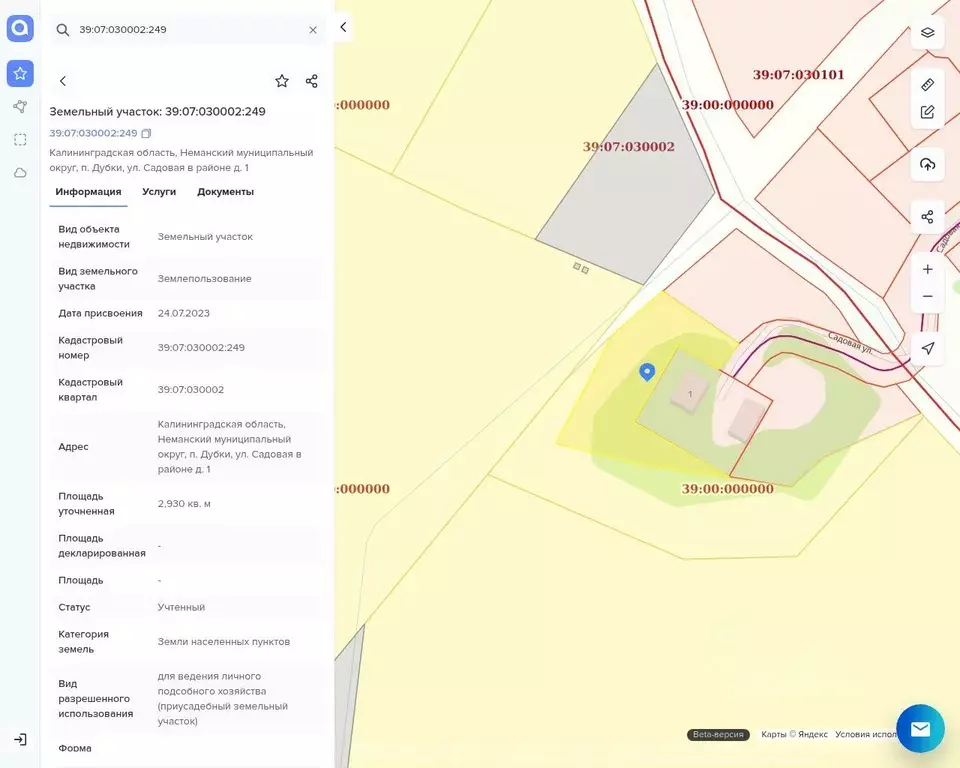Viewport: 960px width, 768px height.
Task: Click the blue location marker on map
Action: (x=647, y=372)
